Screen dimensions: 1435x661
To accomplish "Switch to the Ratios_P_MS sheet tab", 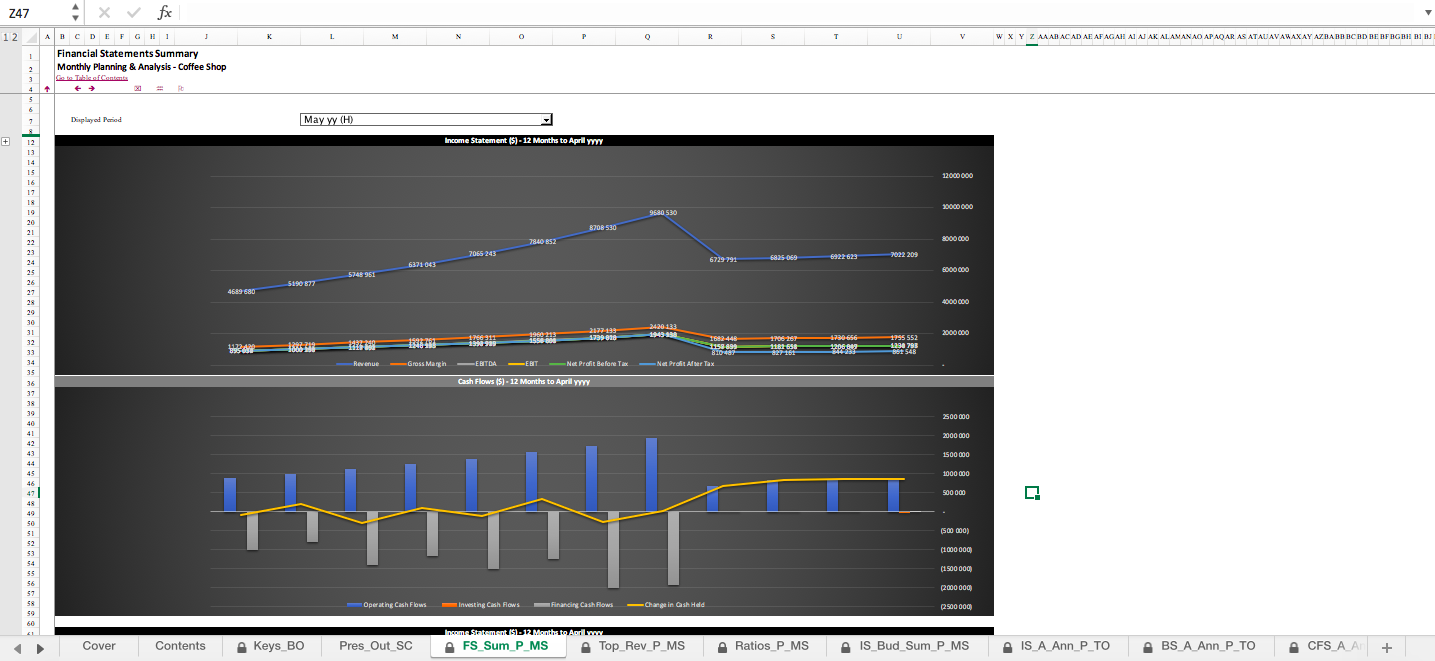I will click(763, 646).
